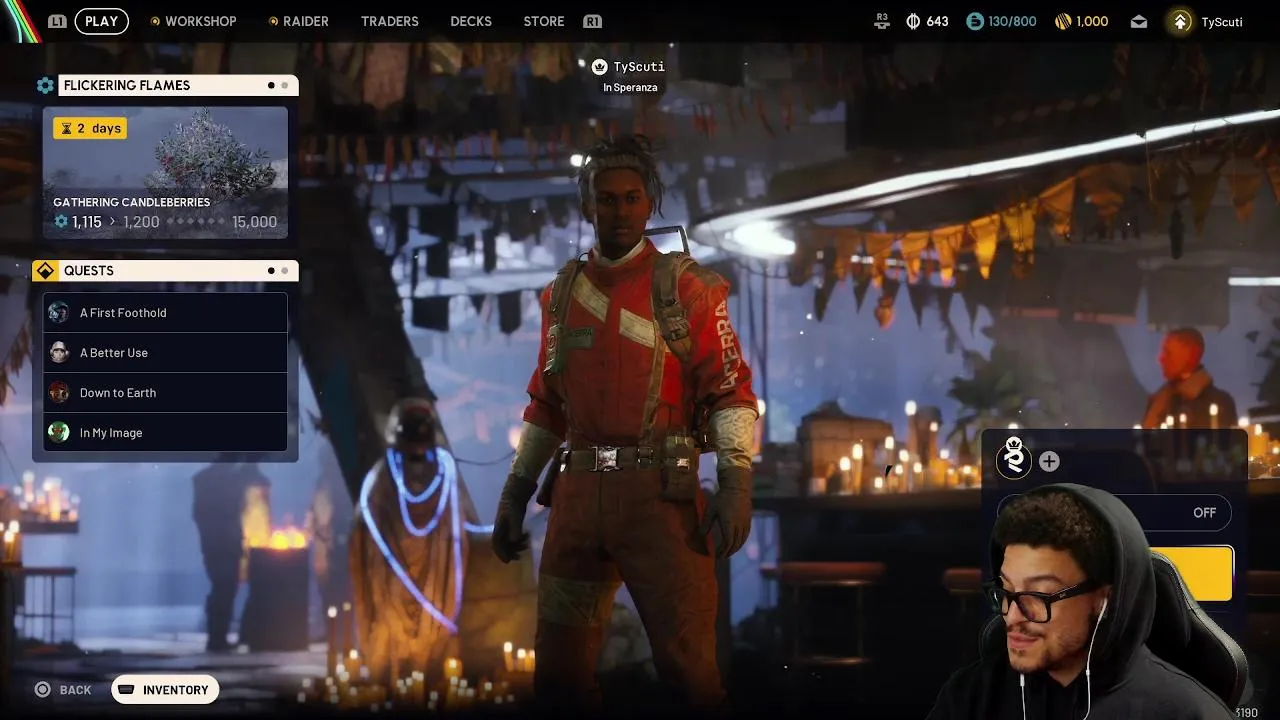Screen dimensions: 1280x720
Task: Click the 643 coin balance
Action: pyautogui.click(x=937, y=21)
